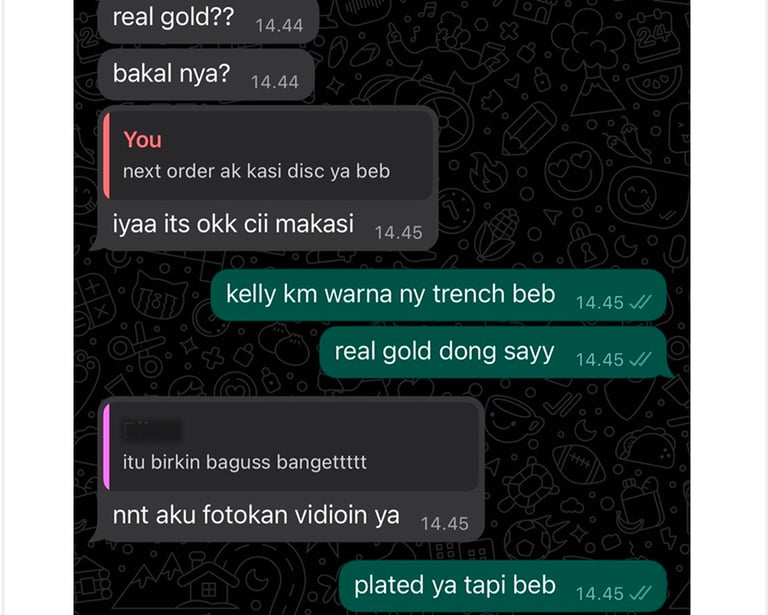Tap 14.44 timestamp beside 'bakal nya?'
Screen dimensions: 768x615
pos(275,82)
